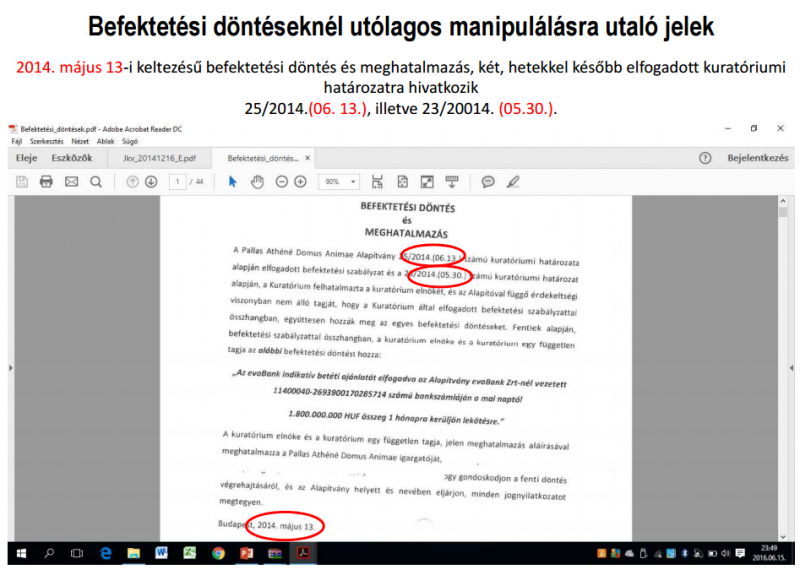This screenshot has height=575, width=800.
Task: Choose the selection arrow tool
Action: coord(233,182)
